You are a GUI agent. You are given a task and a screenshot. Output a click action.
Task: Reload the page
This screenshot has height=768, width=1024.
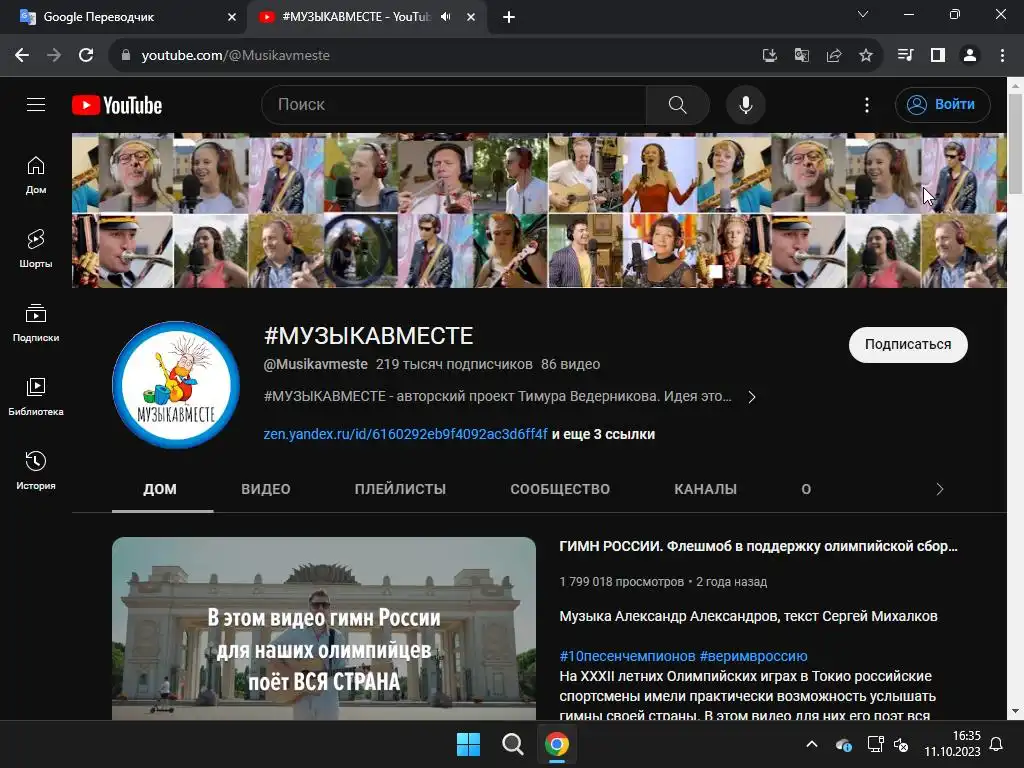point(86,56)
